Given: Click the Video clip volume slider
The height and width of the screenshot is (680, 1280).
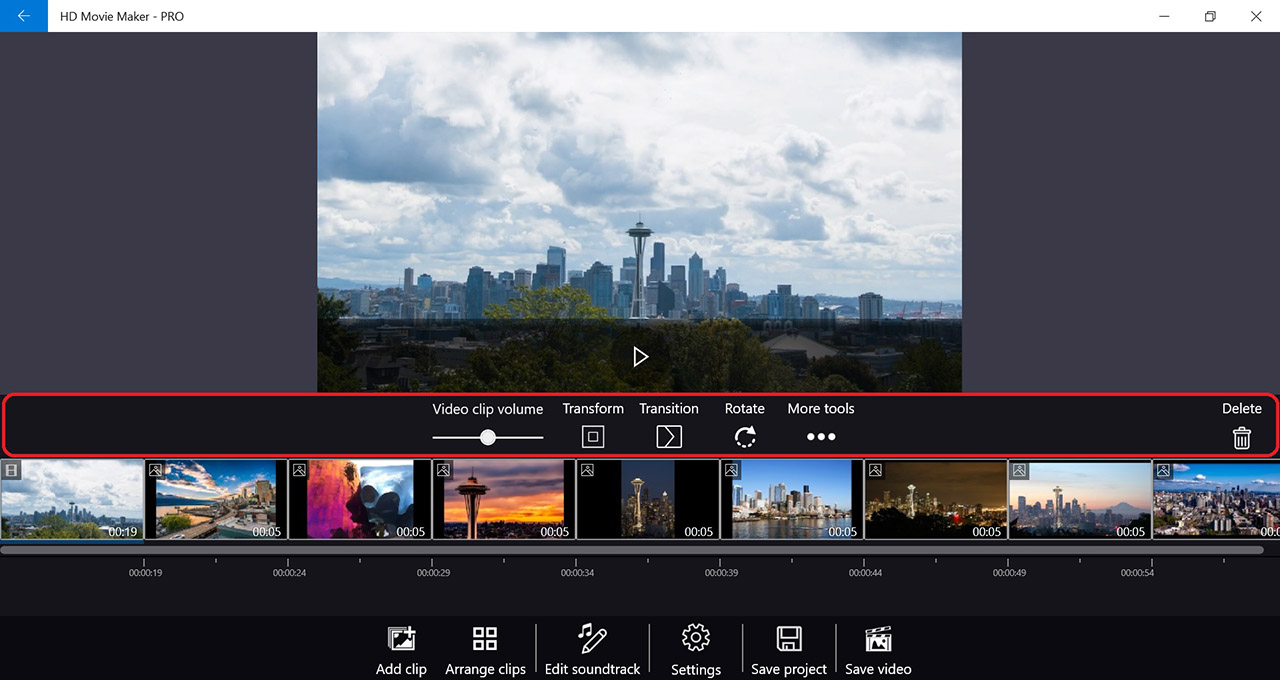Looking at the screenshot, I should click(488, 437).
